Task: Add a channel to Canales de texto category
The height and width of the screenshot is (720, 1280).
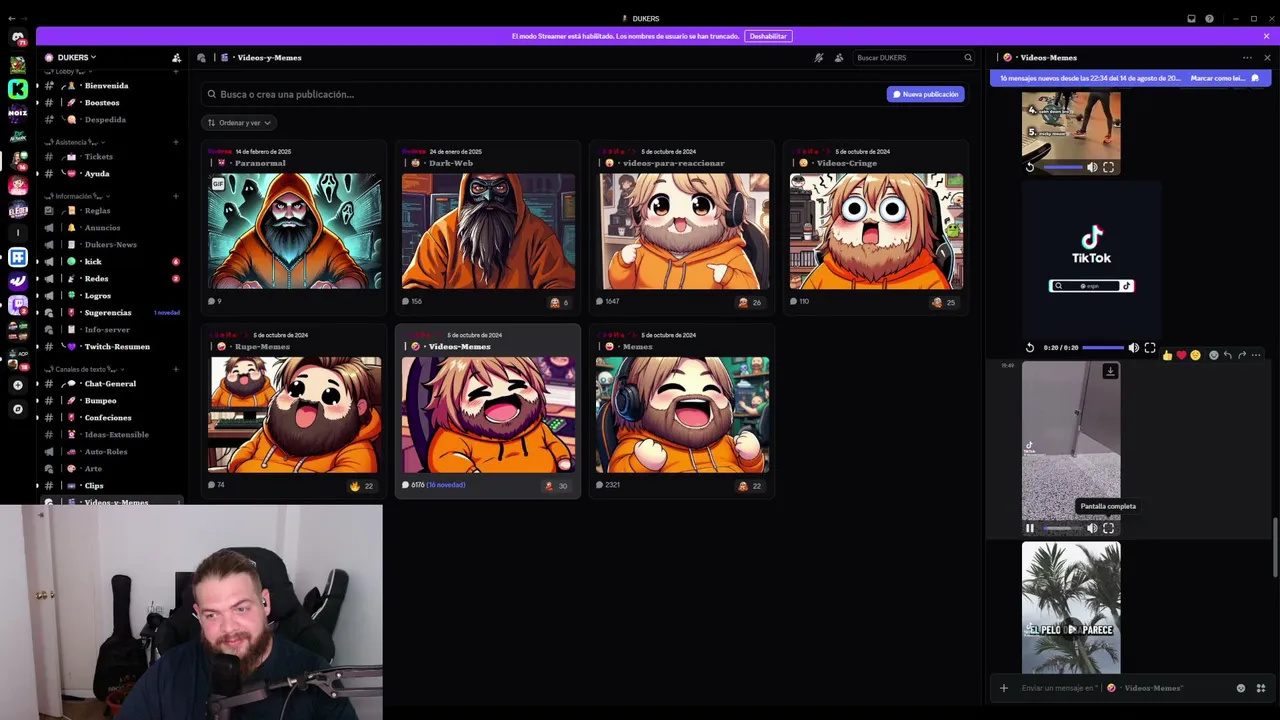Action: pyautogui.click(x=176, y=369)
